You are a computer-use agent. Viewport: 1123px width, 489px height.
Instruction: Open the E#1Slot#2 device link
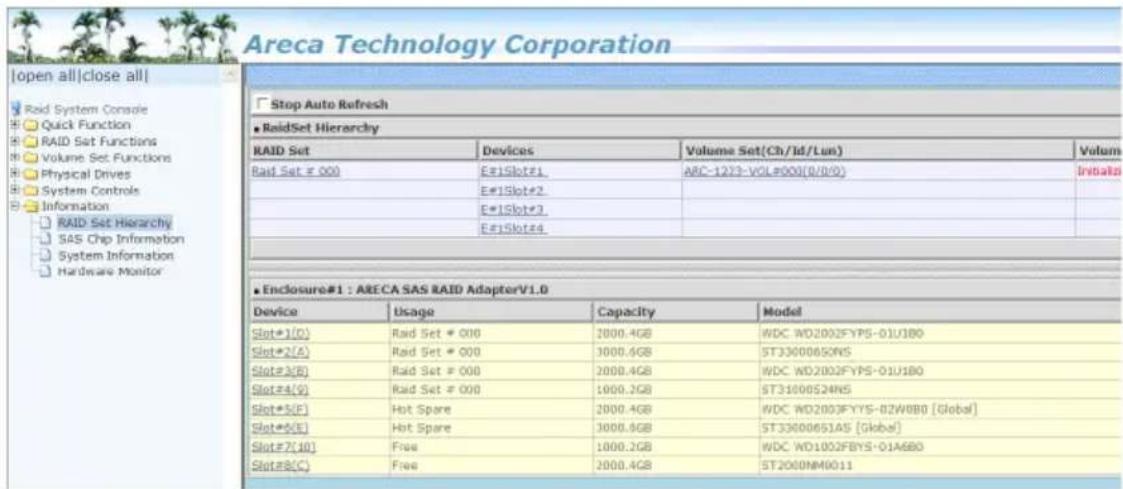coord(516,190)
